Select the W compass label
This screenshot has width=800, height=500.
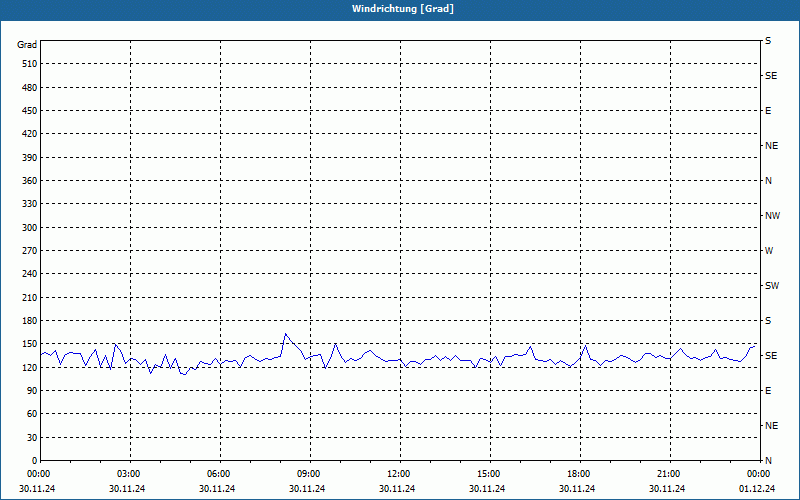[x=769, y=251]
